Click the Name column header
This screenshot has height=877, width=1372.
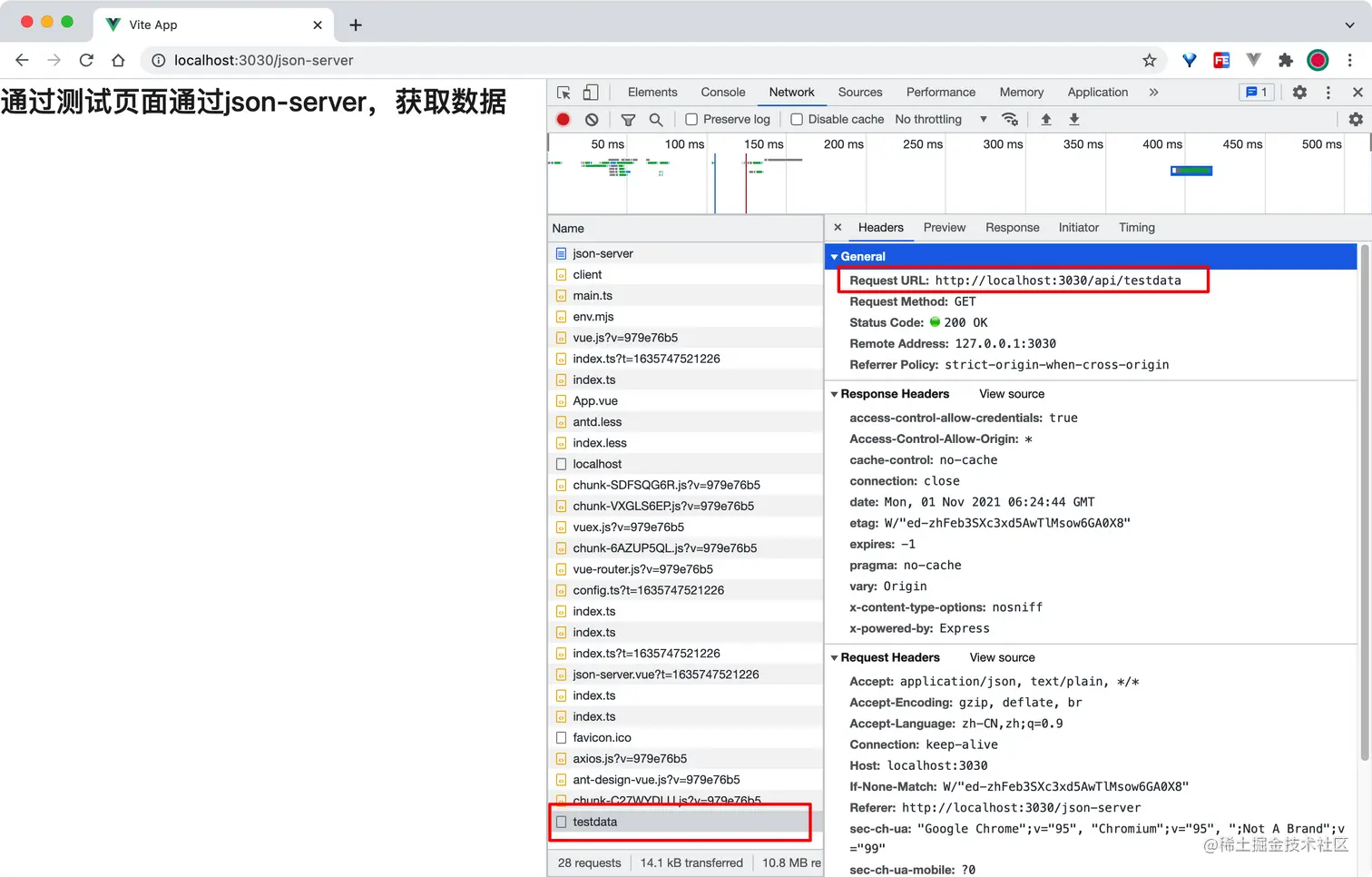pyautogui.click(x=685, y=229)
